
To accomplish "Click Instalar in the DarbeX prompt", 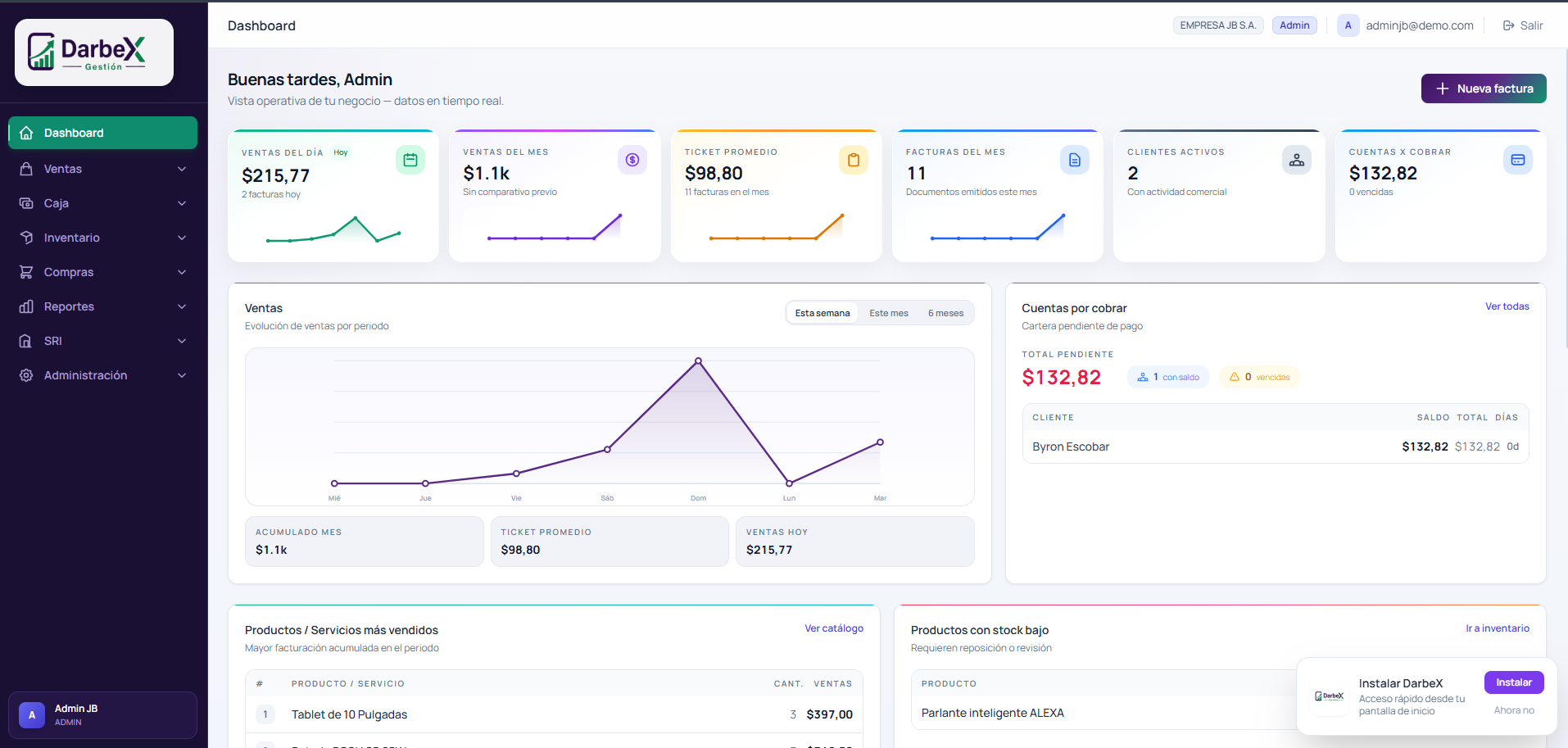I will coord(1514,682).
